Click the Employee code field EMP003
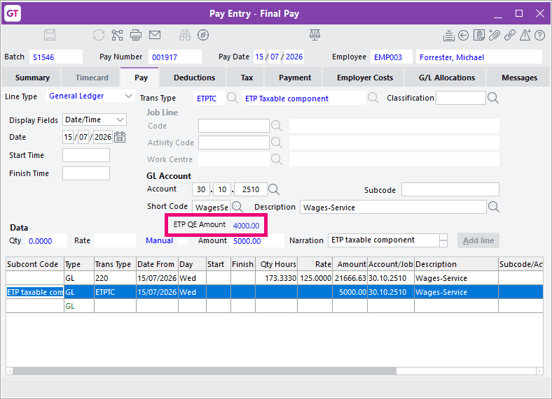Image resolution: width=552 pixels, height=399 pixels. [x=391, y=57]
